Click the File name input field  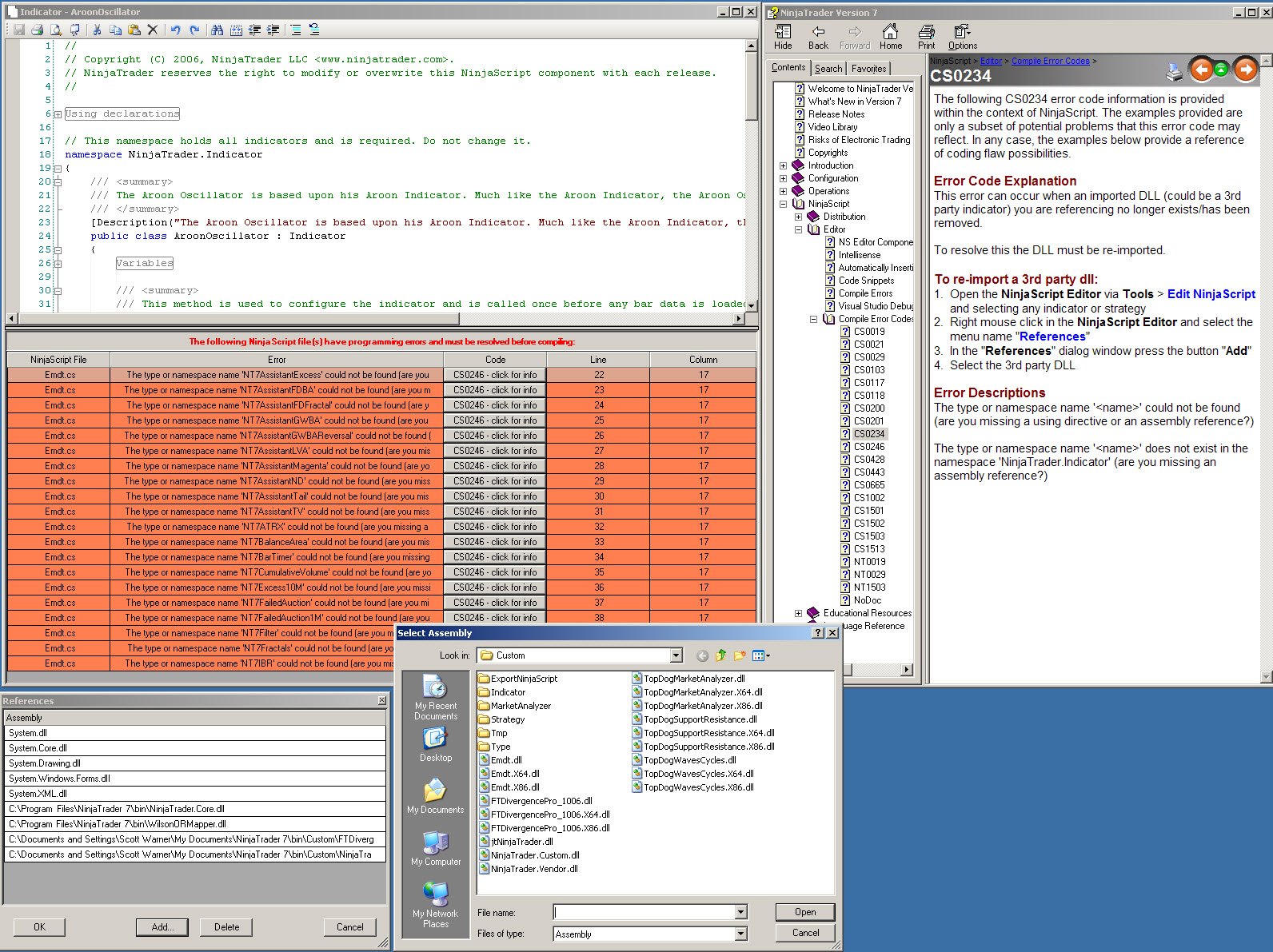644,912
